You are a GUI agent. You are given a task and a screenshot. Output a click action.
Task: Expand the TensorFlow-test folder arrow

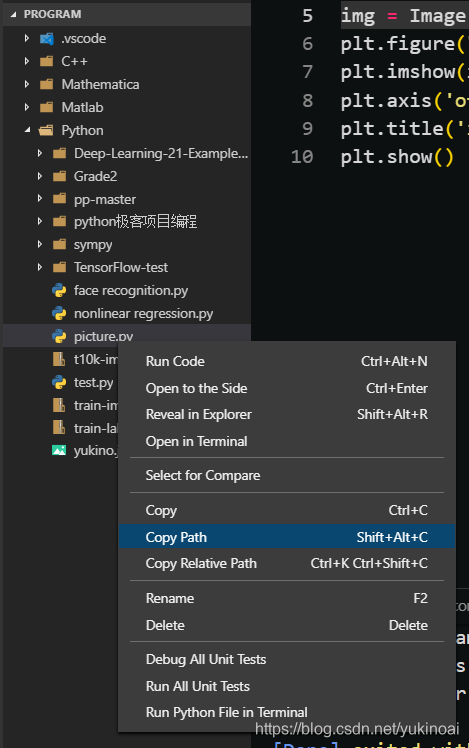[40, 267]
